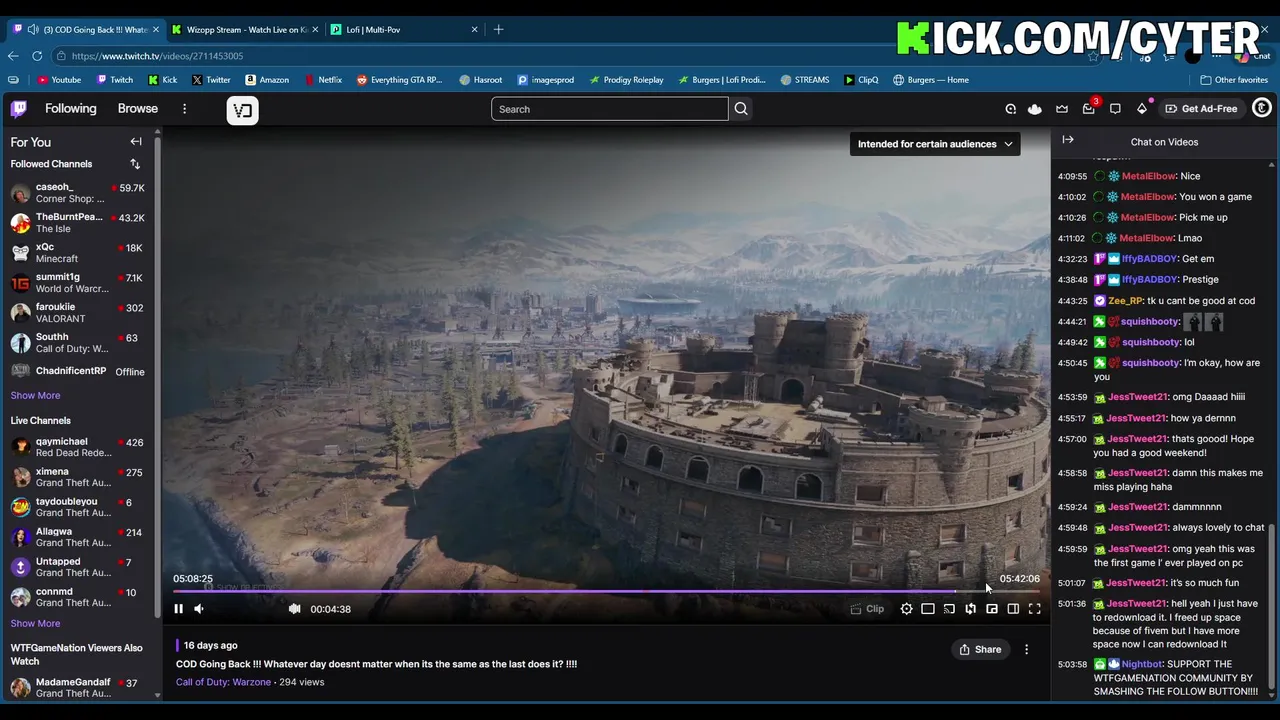1280x720 pixels.
Task: Go to the Following page
Action: tap(71, 109)
